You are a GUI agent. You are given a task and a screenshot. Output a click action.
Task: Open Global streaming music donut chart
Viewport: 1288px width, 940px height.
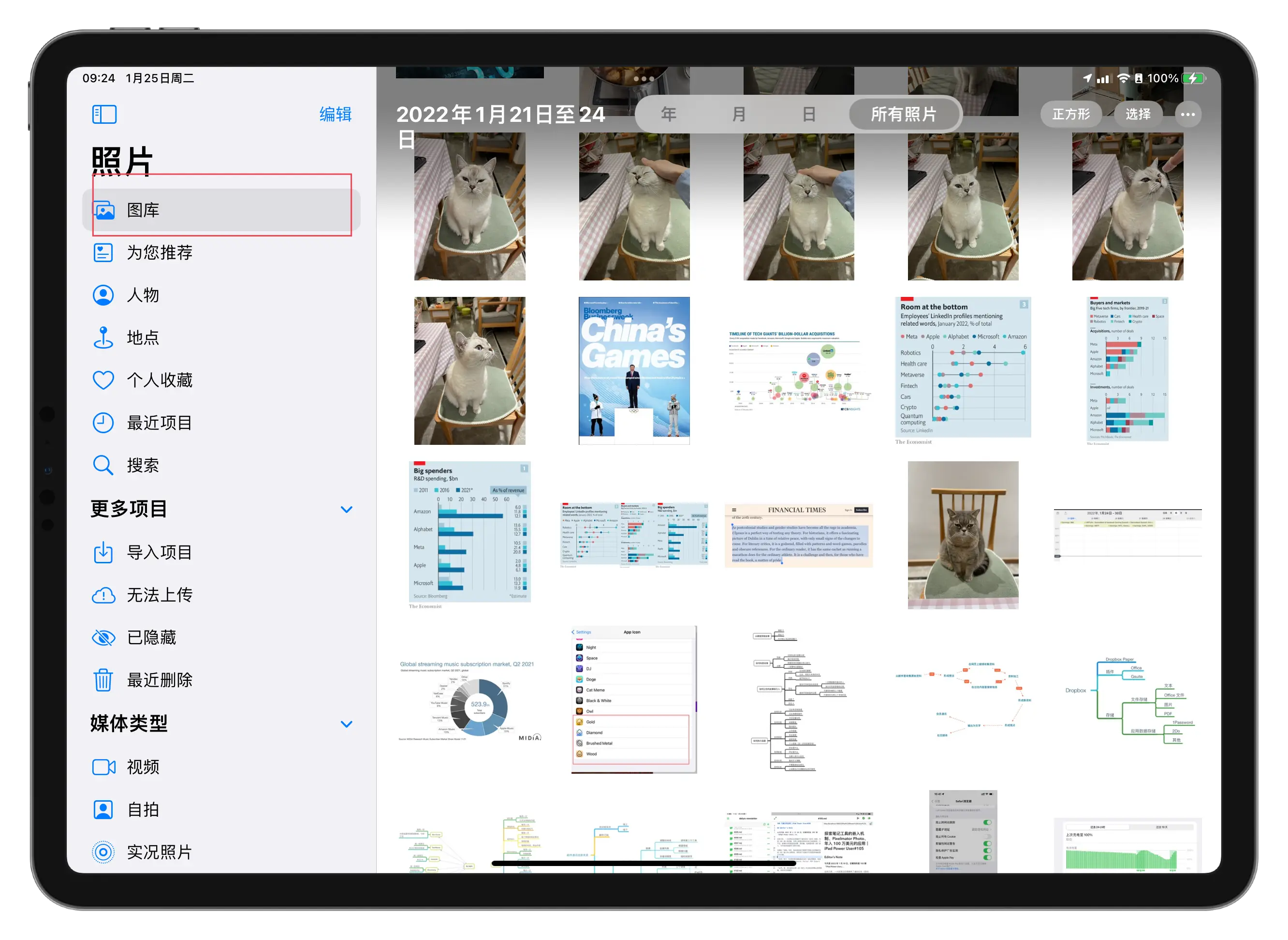click(x=470, y=700)
